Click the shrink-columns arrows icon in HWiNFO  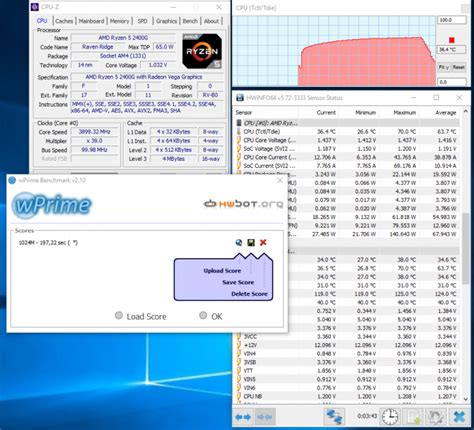pos(265,417)
